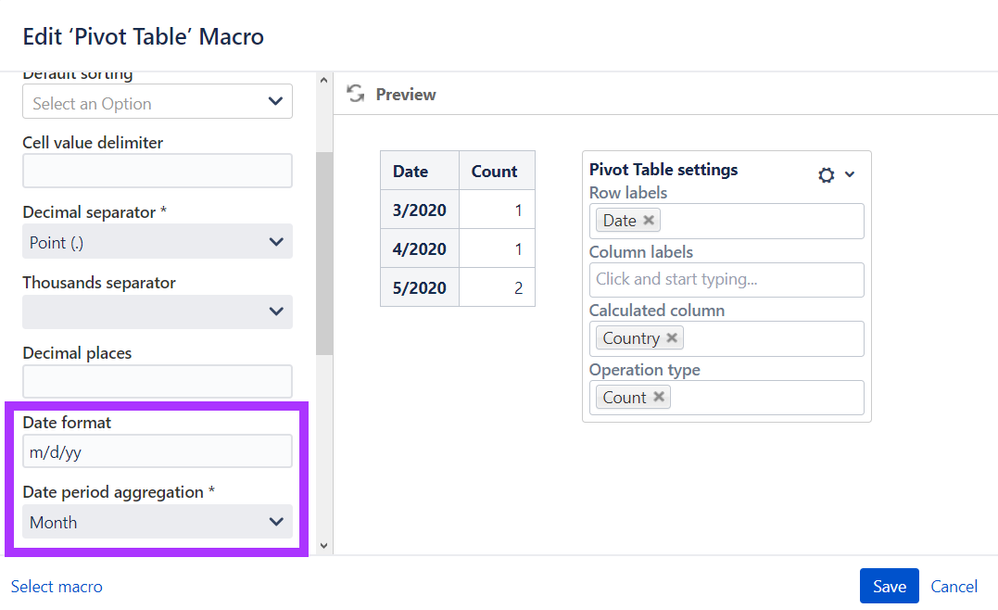Image resolution: width=998 pixels, height=610 pixels.
Task: Remove the Country calculated column tag
Action: pos(672,338)
